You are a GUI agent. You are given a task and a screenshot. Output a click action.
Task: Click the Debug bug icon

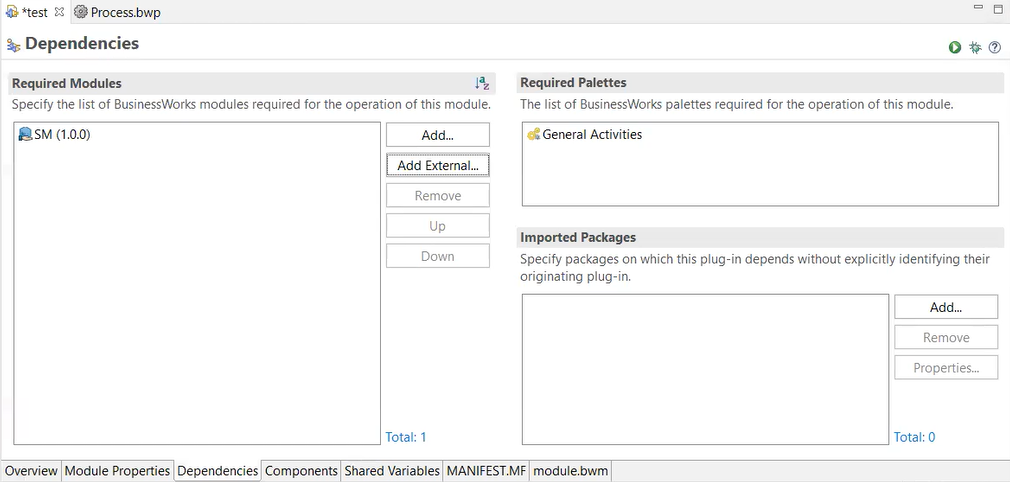[x=975, y=48]
